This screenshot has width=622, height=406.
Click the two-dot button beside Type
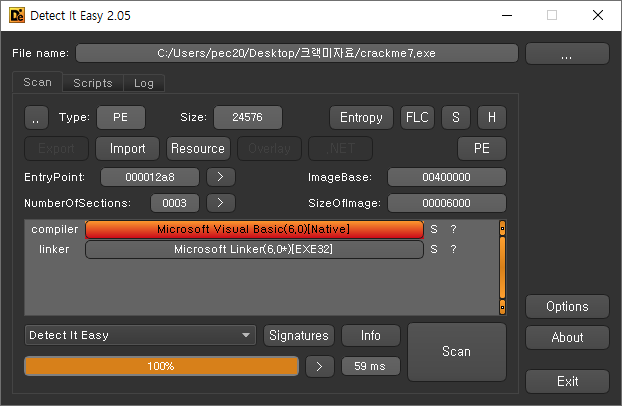(x=36, y=117)
